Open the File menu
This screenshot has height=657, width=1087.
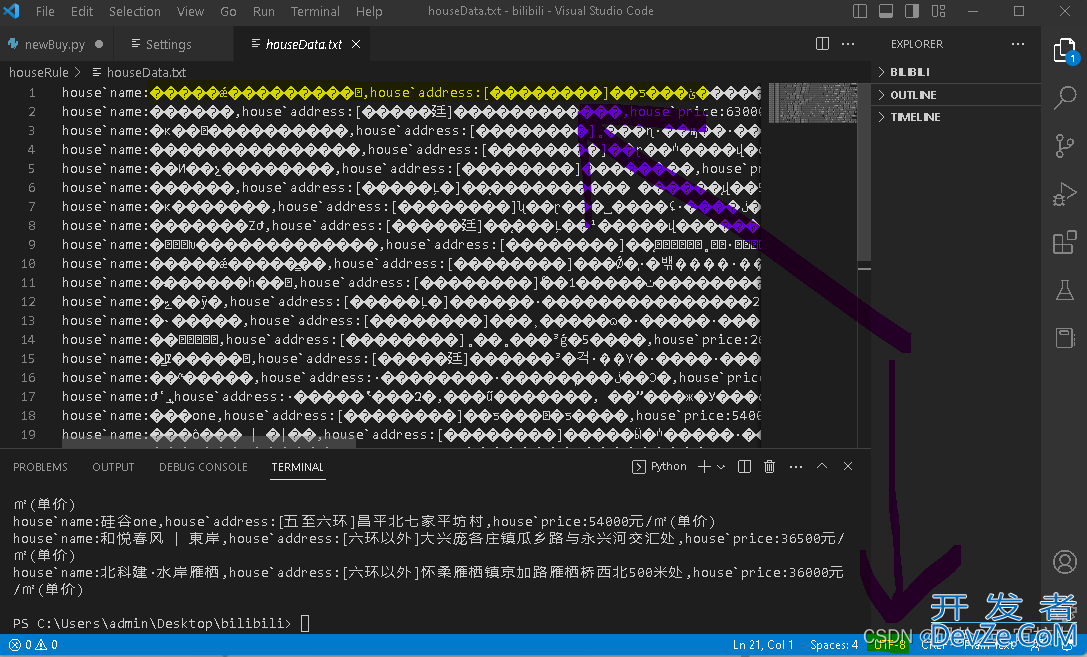point(45,11)
